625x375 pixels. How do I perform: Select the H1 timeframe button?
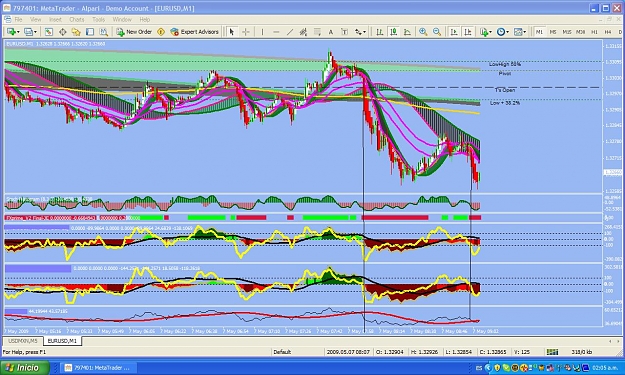[594, 32]
